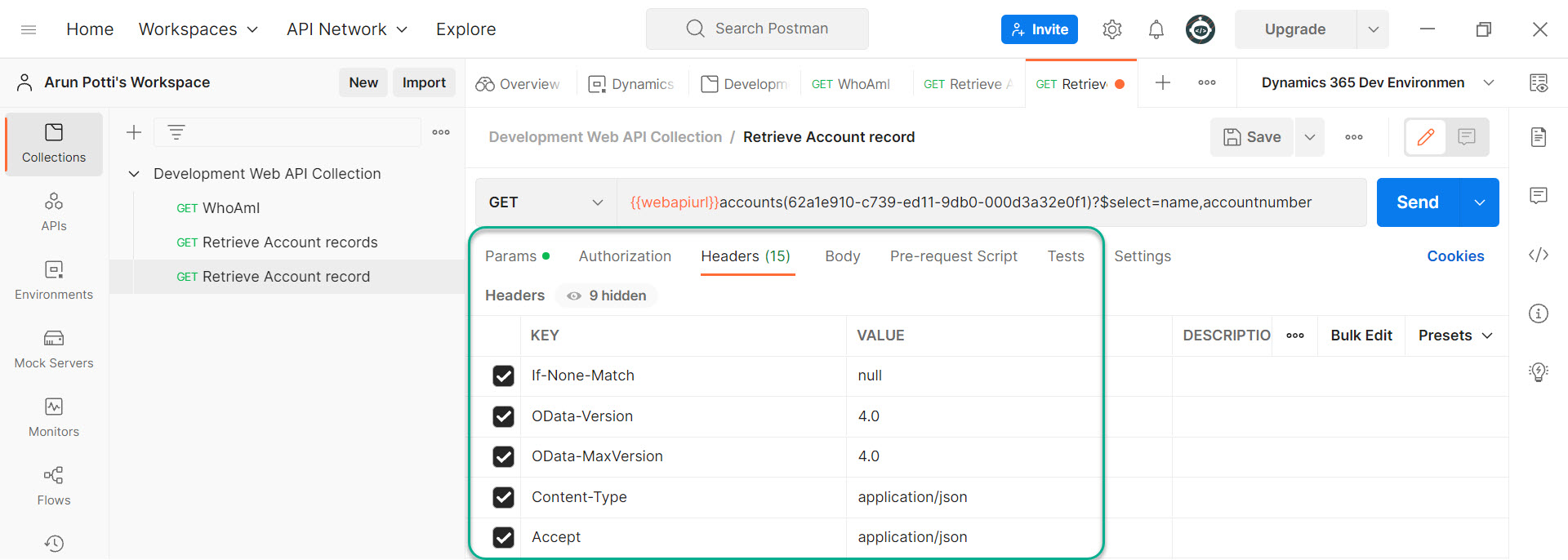The width and height of the screenshot is (1568, 560).
Task: Select the WhoAmI request in tree
Action: click(x=231, y=208)
